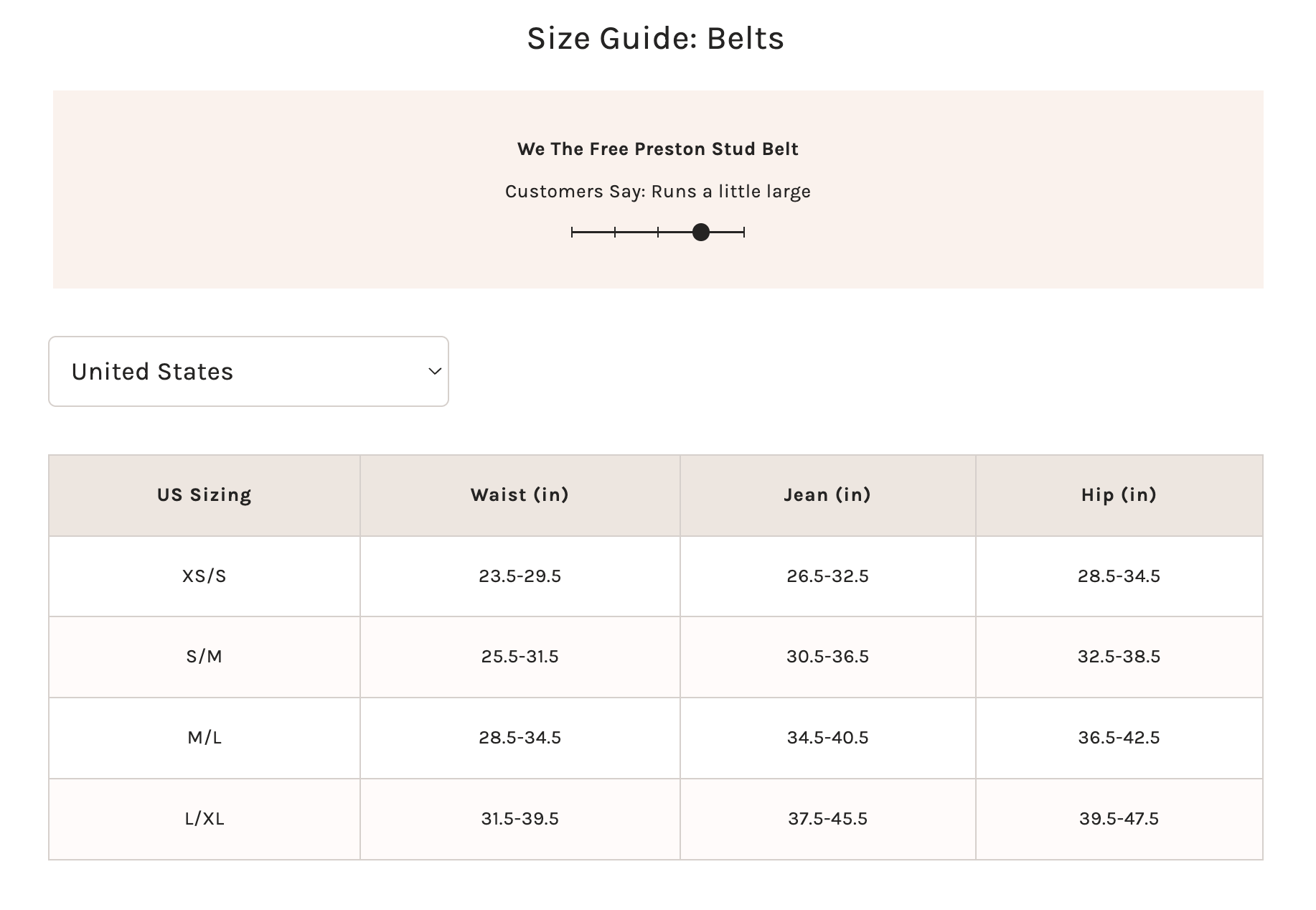Click the Size Guide: Belts heading
The width and height of the screenshot is (1316, 910).
[x=656, y=39]
